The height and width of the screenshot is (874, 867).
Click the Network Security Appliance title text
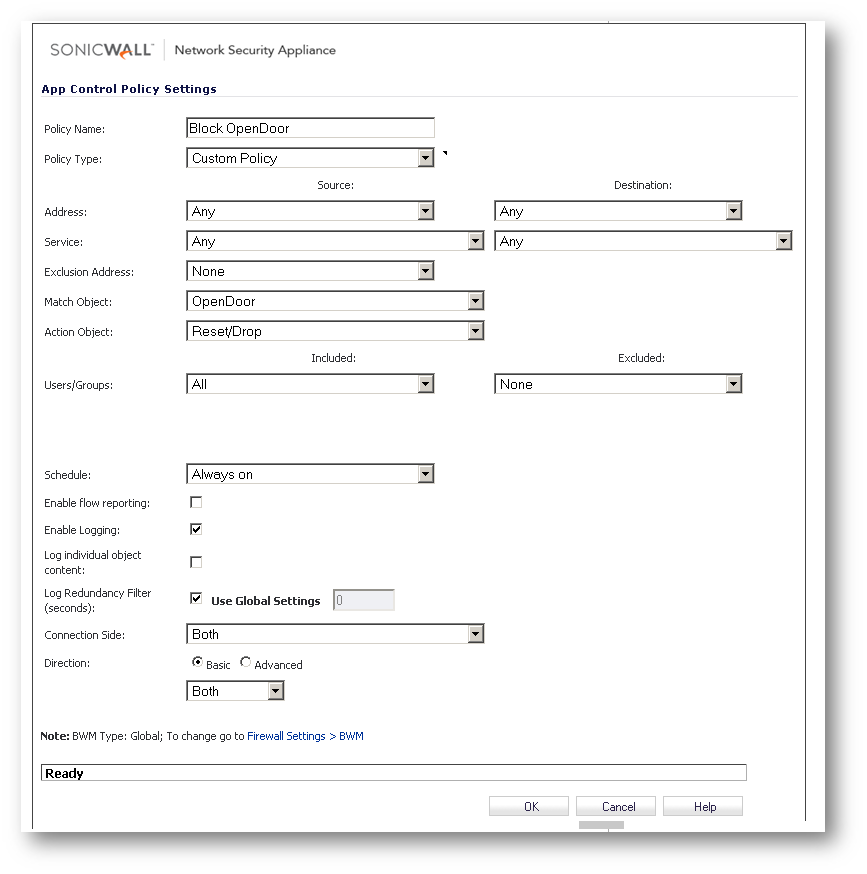pyautogui.click(x=255, y=50)
